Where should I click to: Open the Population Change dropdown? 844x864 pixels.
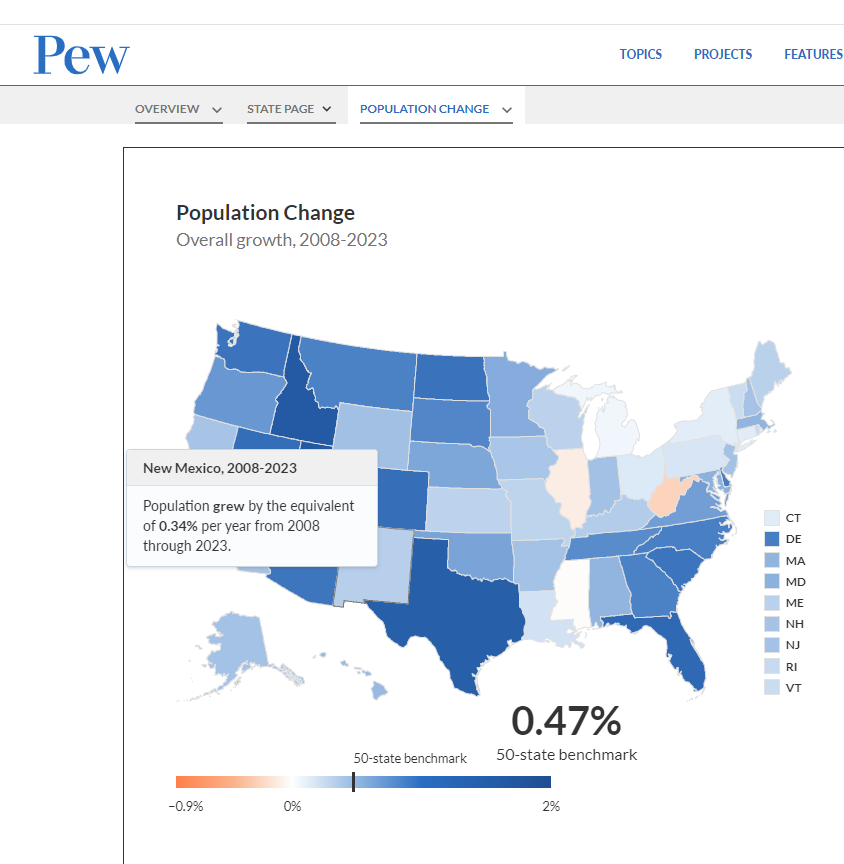[x=435, y=109]
